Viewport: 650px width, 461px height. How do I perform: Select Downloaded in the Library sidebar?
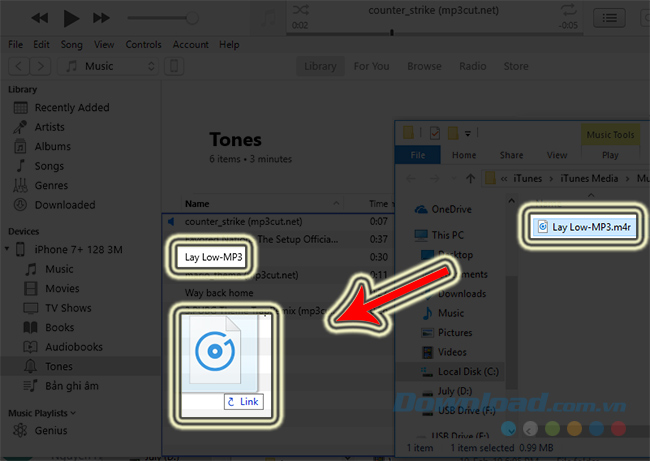coord(65,205)
